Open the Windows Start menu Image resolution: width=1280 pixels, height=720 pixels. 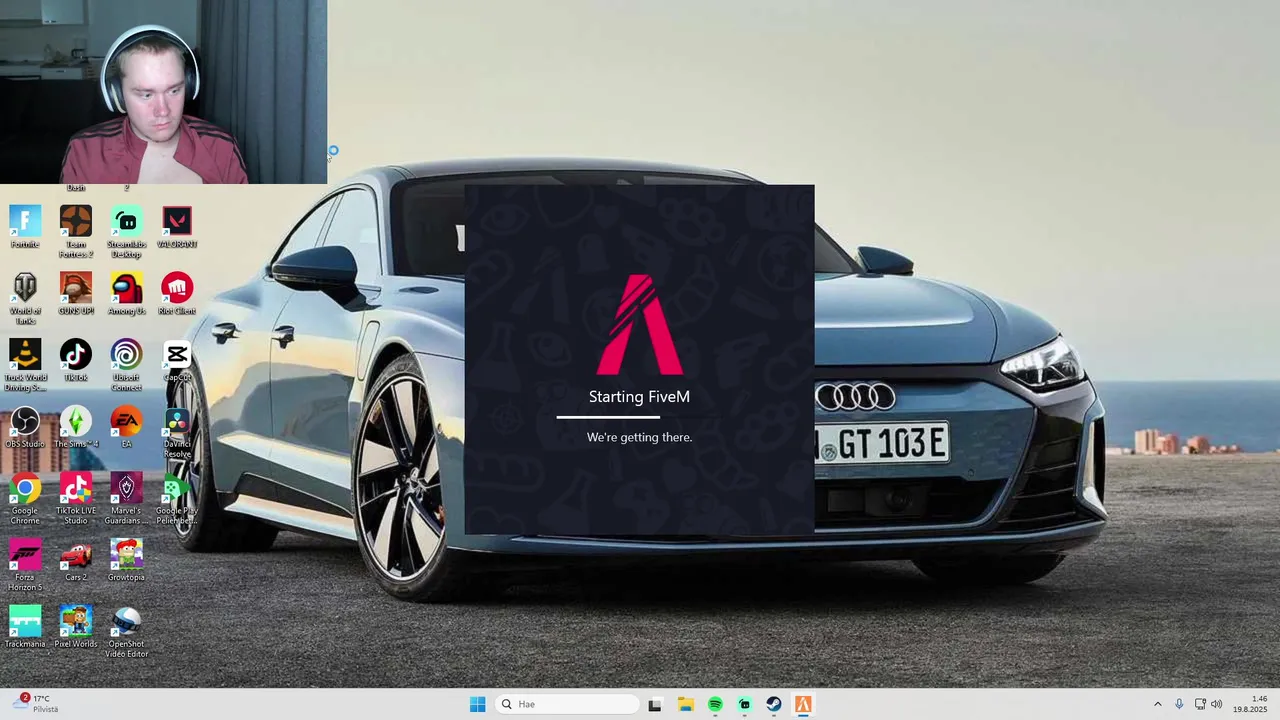coord(477,704)
